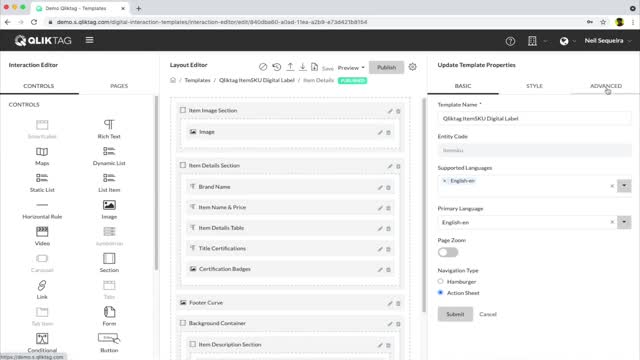Edit the Footer Curve element
The height and width of the screenshot is (360, 640).
click(x=390, y=303)
